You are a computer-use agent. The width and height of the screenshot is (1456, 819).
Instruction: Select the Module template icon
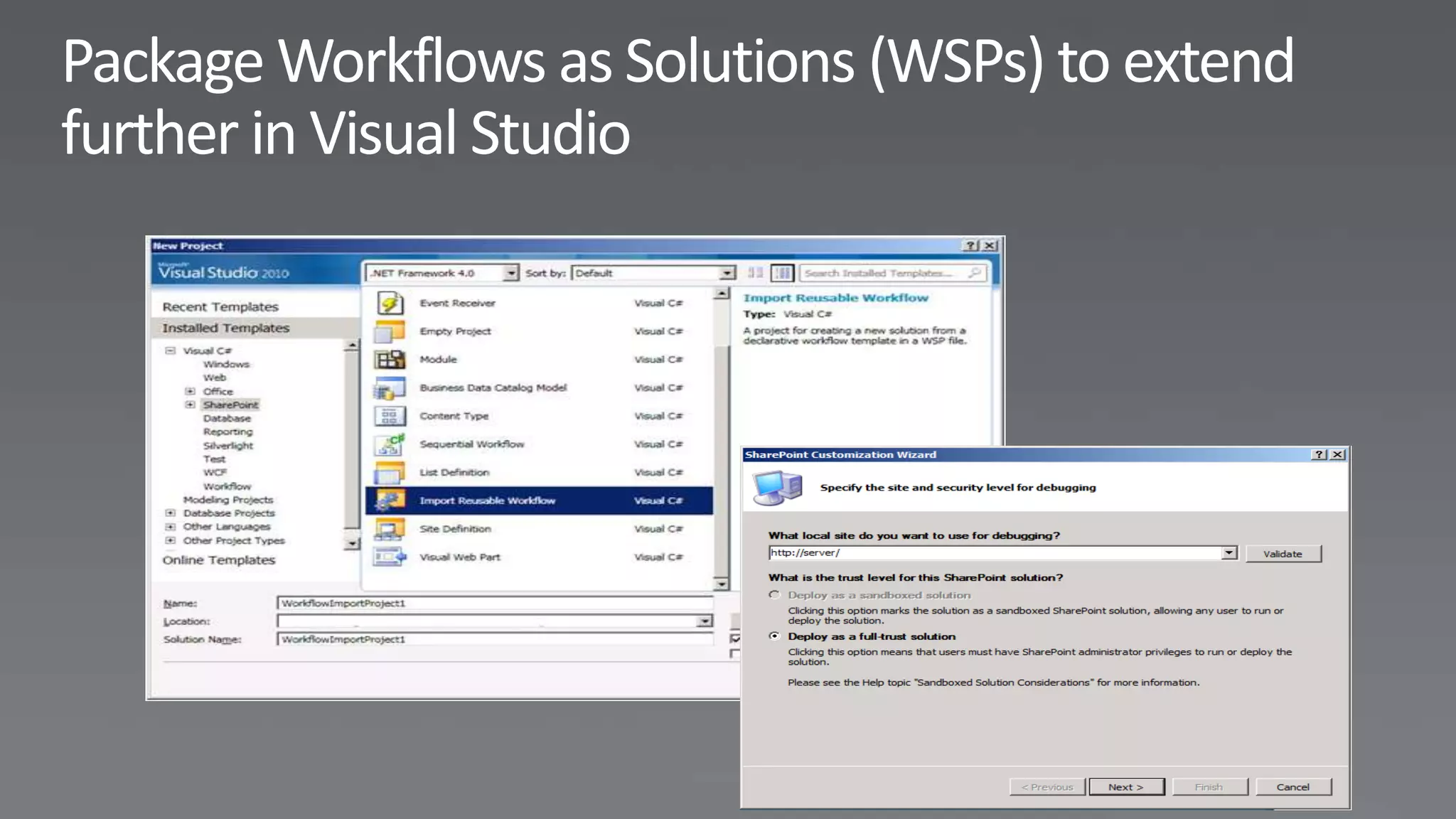pos(390,360)
